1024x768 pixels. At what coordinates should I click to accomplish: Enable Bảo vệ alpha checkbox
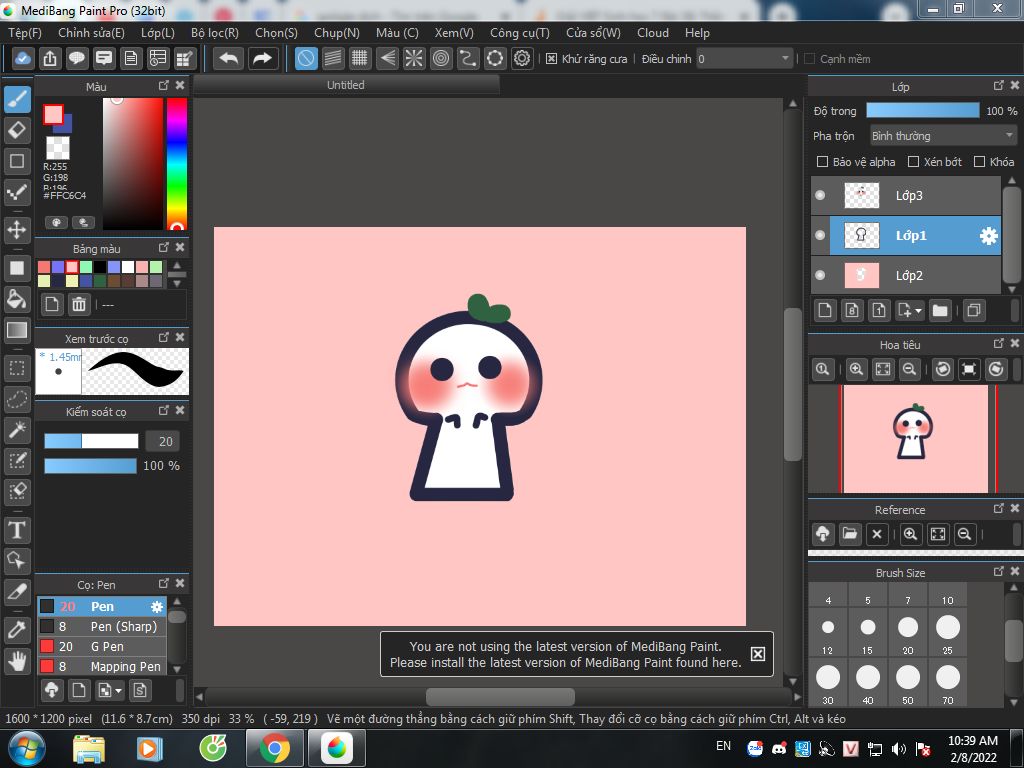(823, 161)
